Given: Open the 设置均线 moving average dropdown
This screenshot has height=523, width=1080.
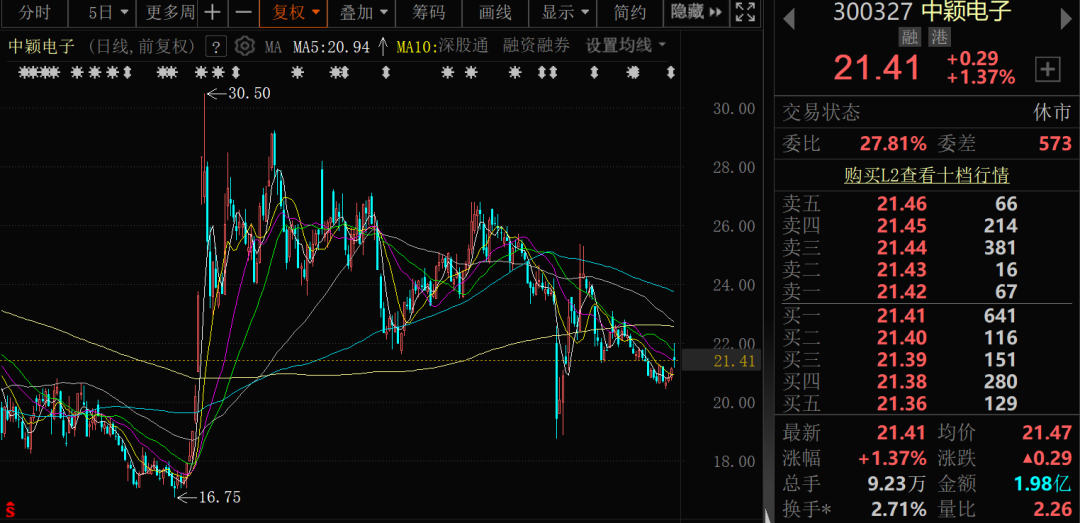Looking at the screenshot, I should [626, 46].
